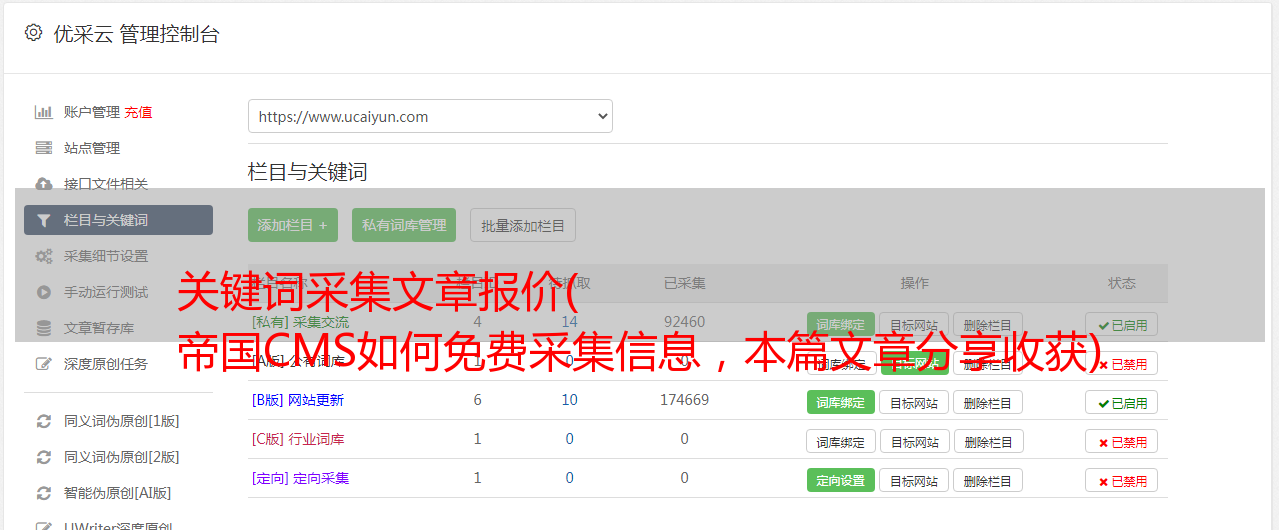Image resolution: width=1279 pixels, height=530 pixels.
Task: Click the server icon for 站点管理
Action: (x=44, y=148)
